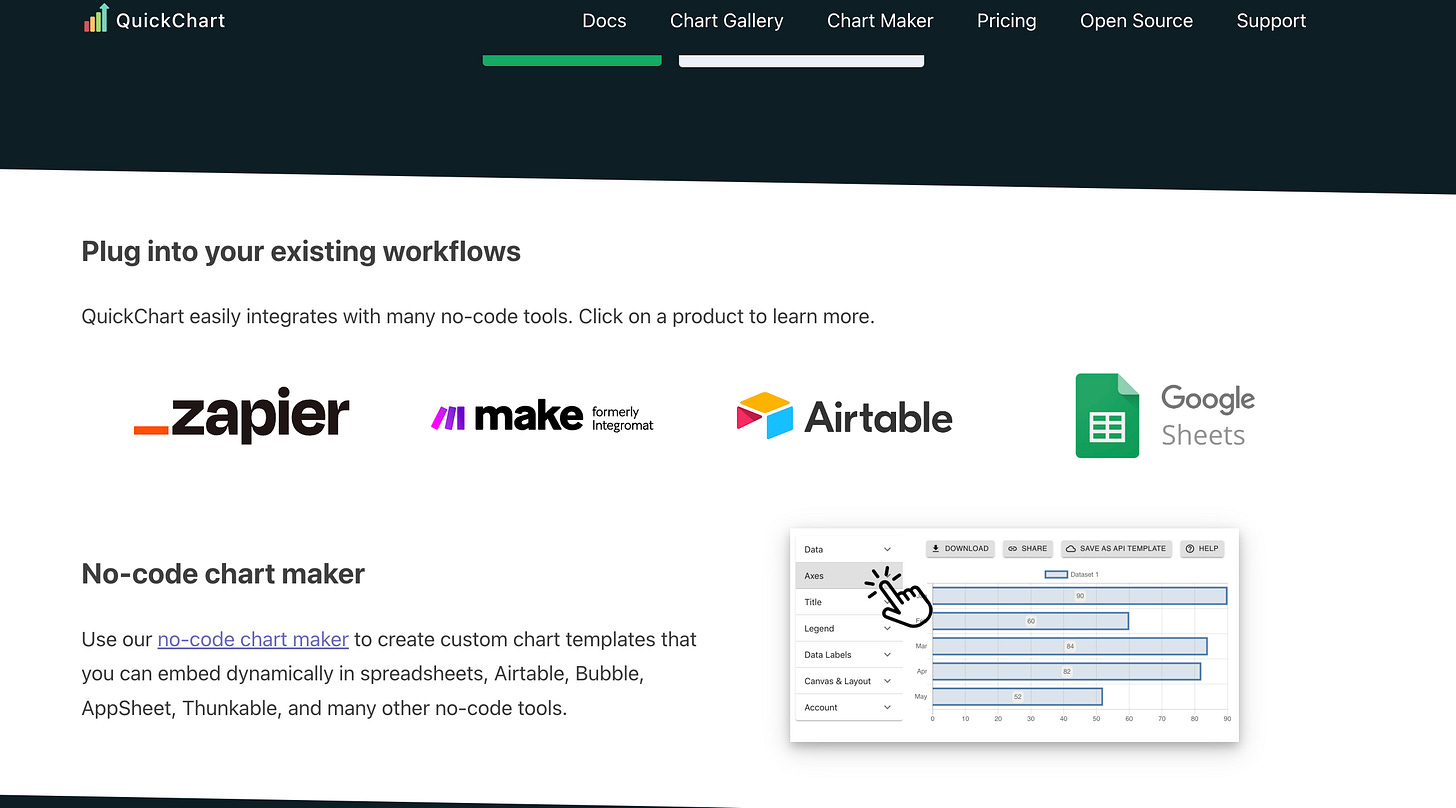Image resolution: width=1456 pixels, height=808 pixels.
Task: Click the 'Plug into your existing workflows' heading
Action: point(301,251)
